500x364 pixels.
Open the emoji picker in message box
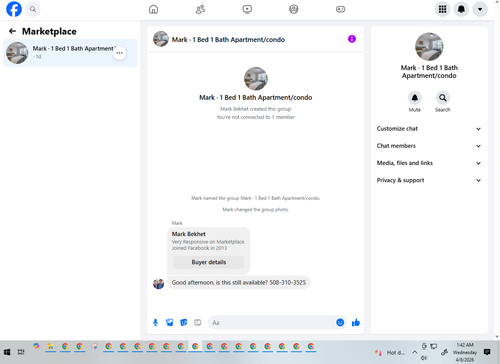(340, 322)
